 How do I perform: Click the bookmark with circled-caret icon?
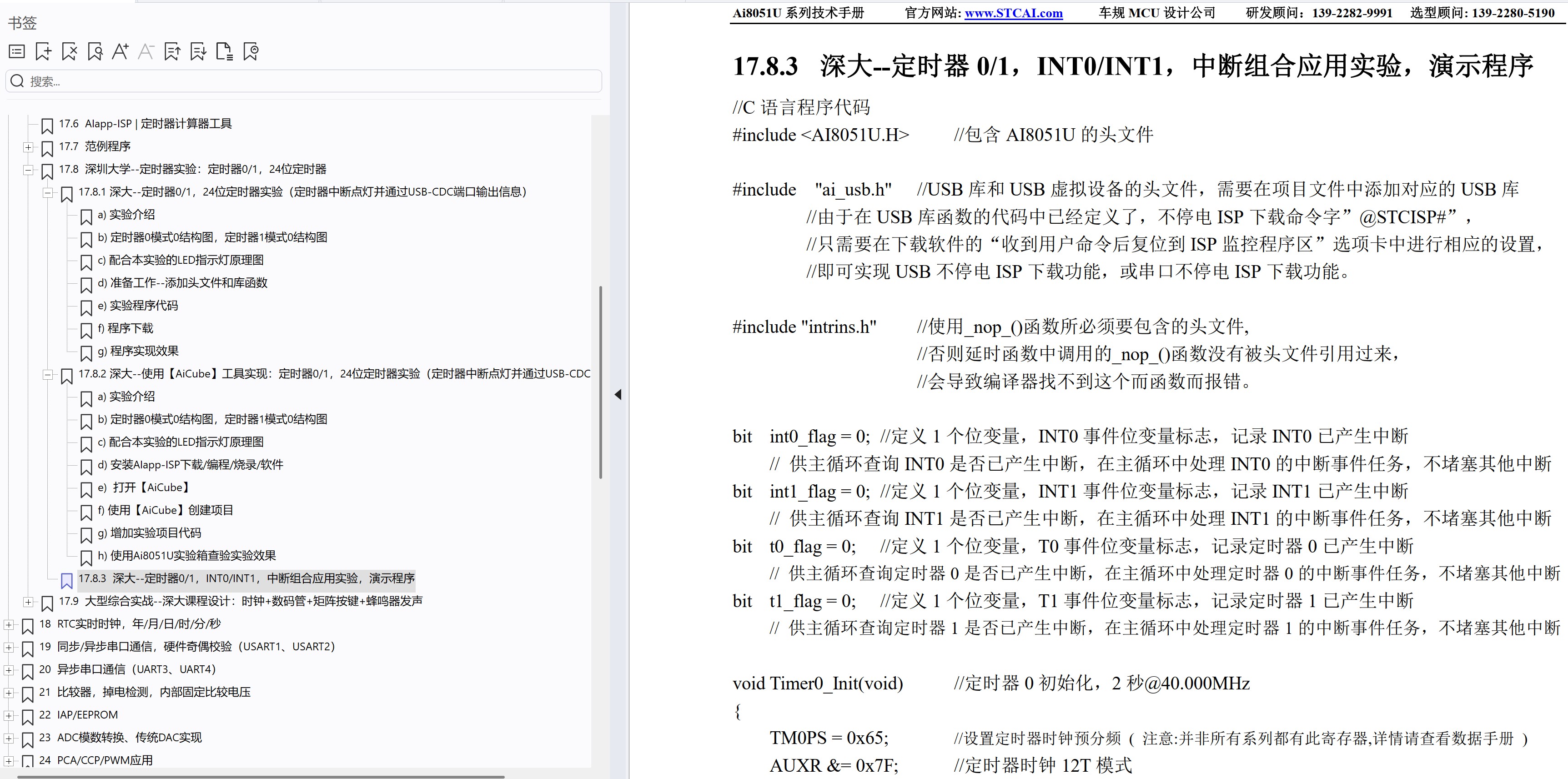point(251,52)
